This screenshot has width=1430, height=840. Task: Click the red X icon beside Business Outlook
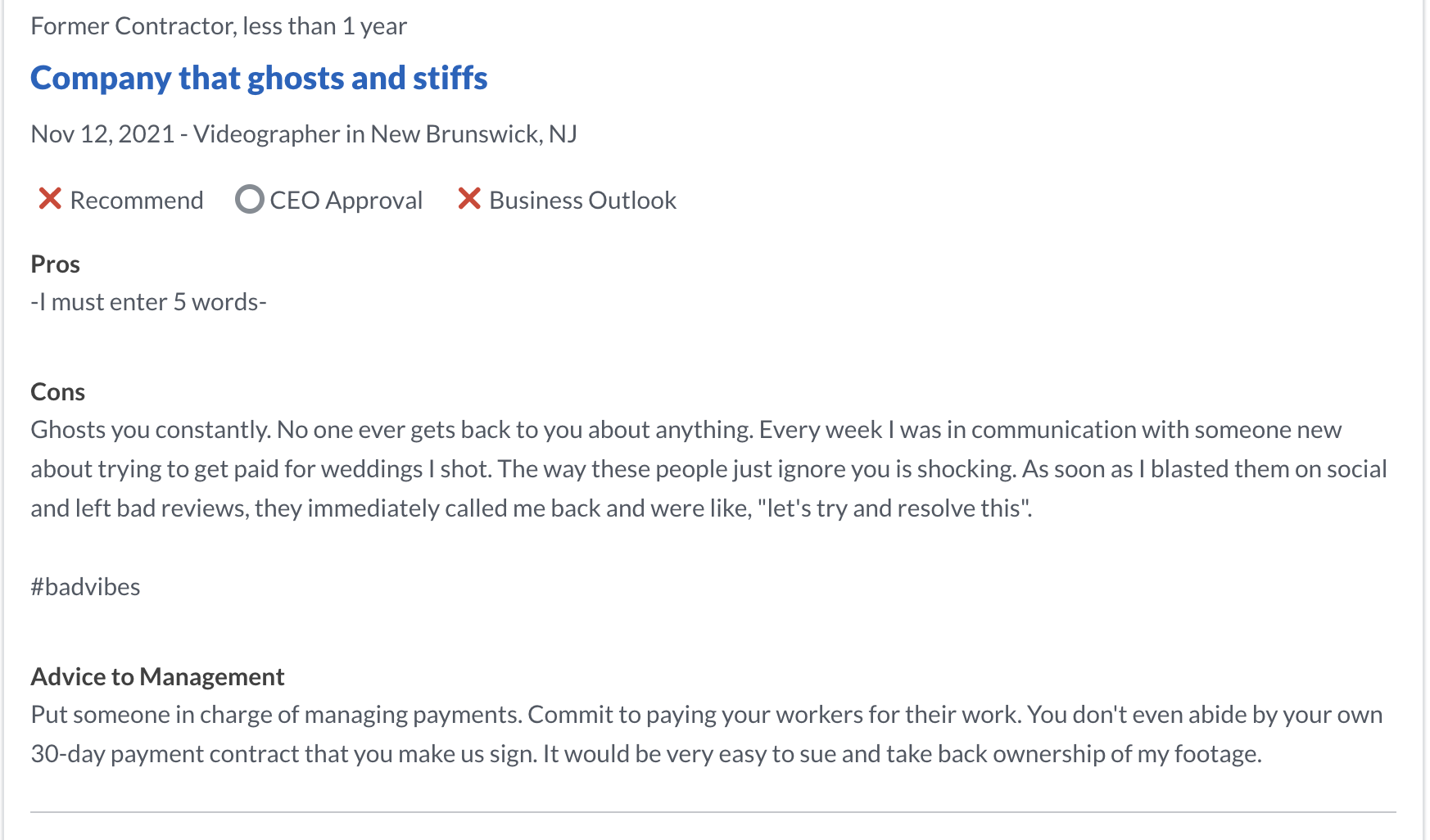point(468,199)
